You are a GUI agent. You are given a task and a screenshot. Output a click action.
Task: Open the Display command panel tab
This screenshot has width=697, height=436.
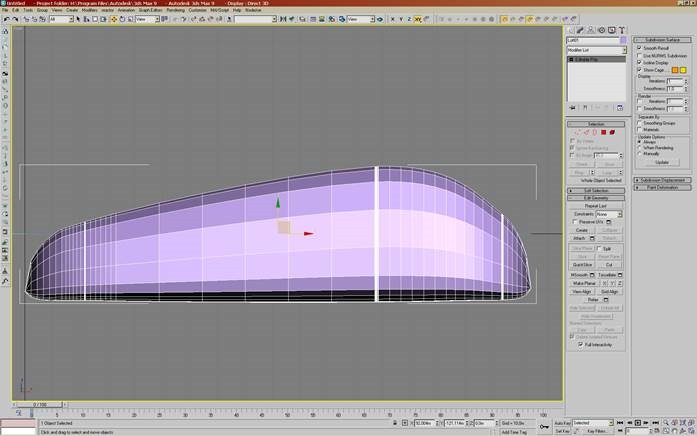click(x=611, y=30)
